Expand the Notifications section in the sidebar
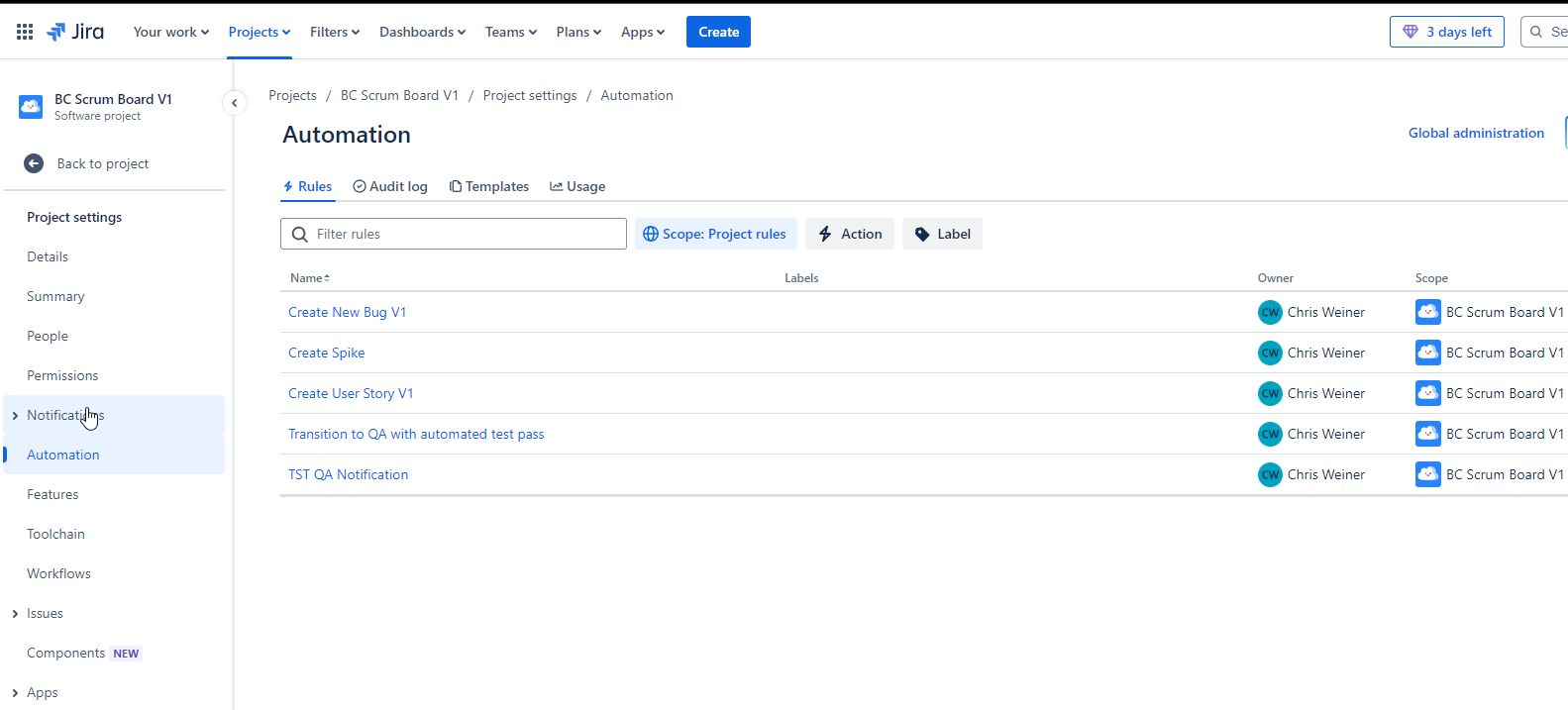The image size is (1568, 710). (x=15, y=416)
